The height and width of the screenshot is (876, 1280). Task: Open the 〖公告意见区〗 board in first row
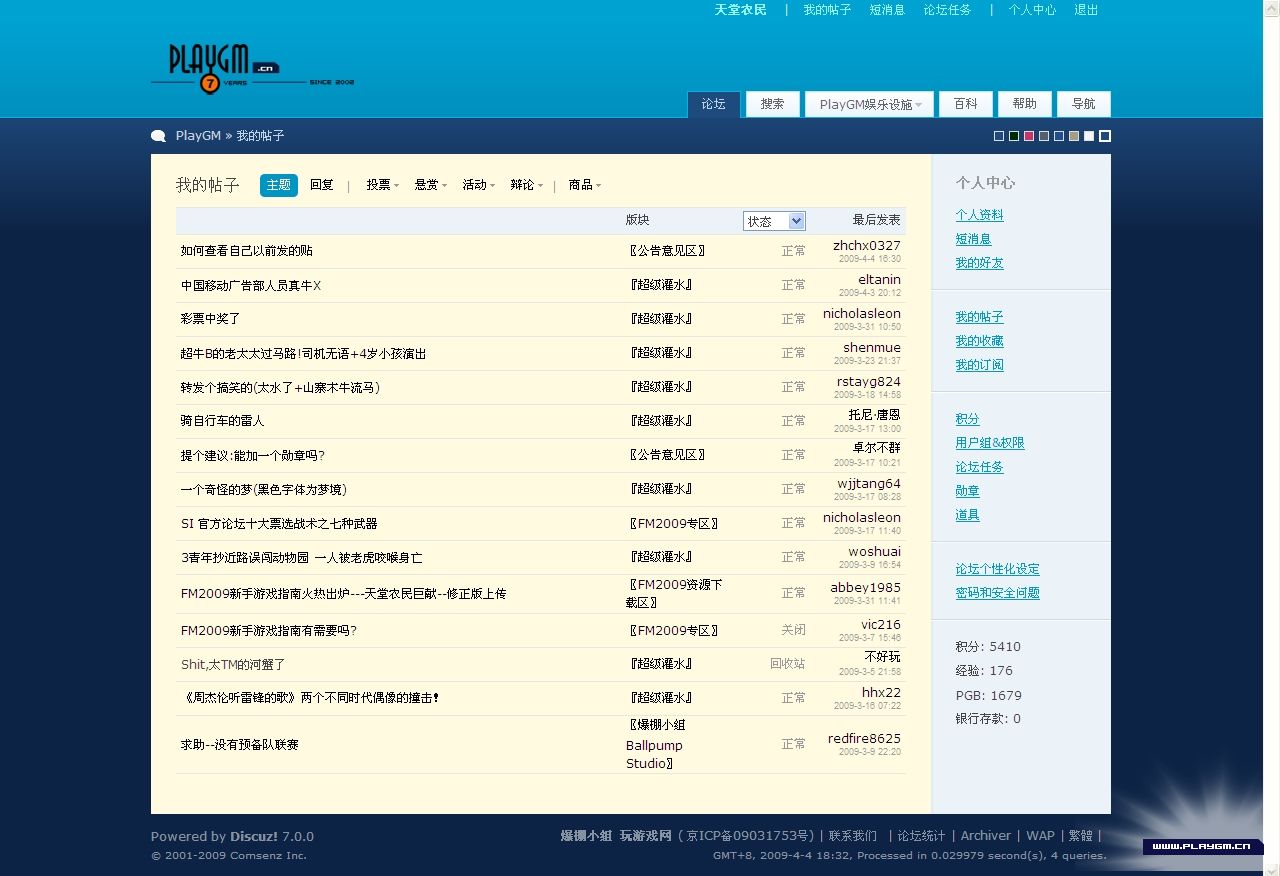point(666,251)
